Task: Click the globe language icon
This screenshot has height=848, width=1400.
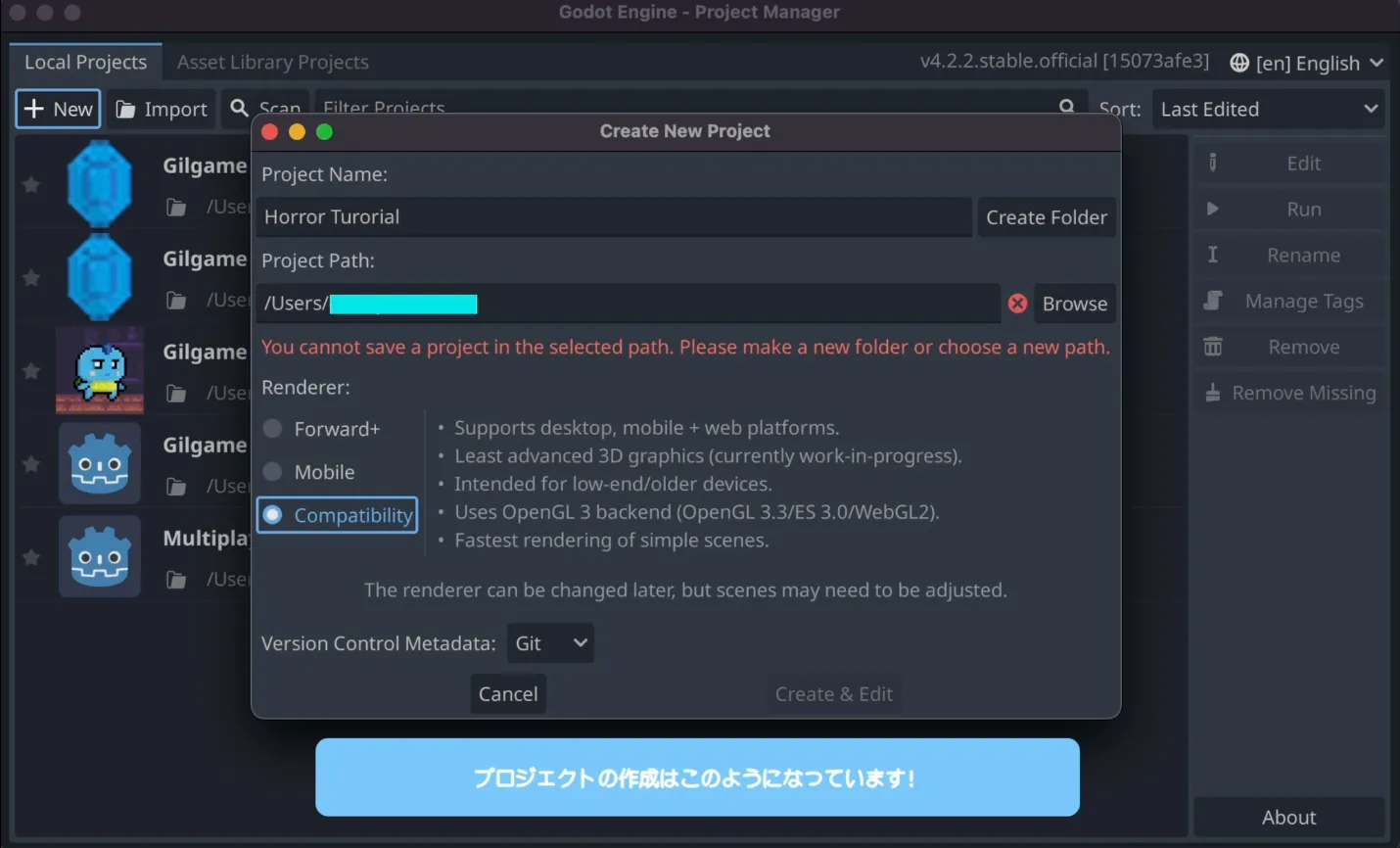Action: click(1239, 63)
